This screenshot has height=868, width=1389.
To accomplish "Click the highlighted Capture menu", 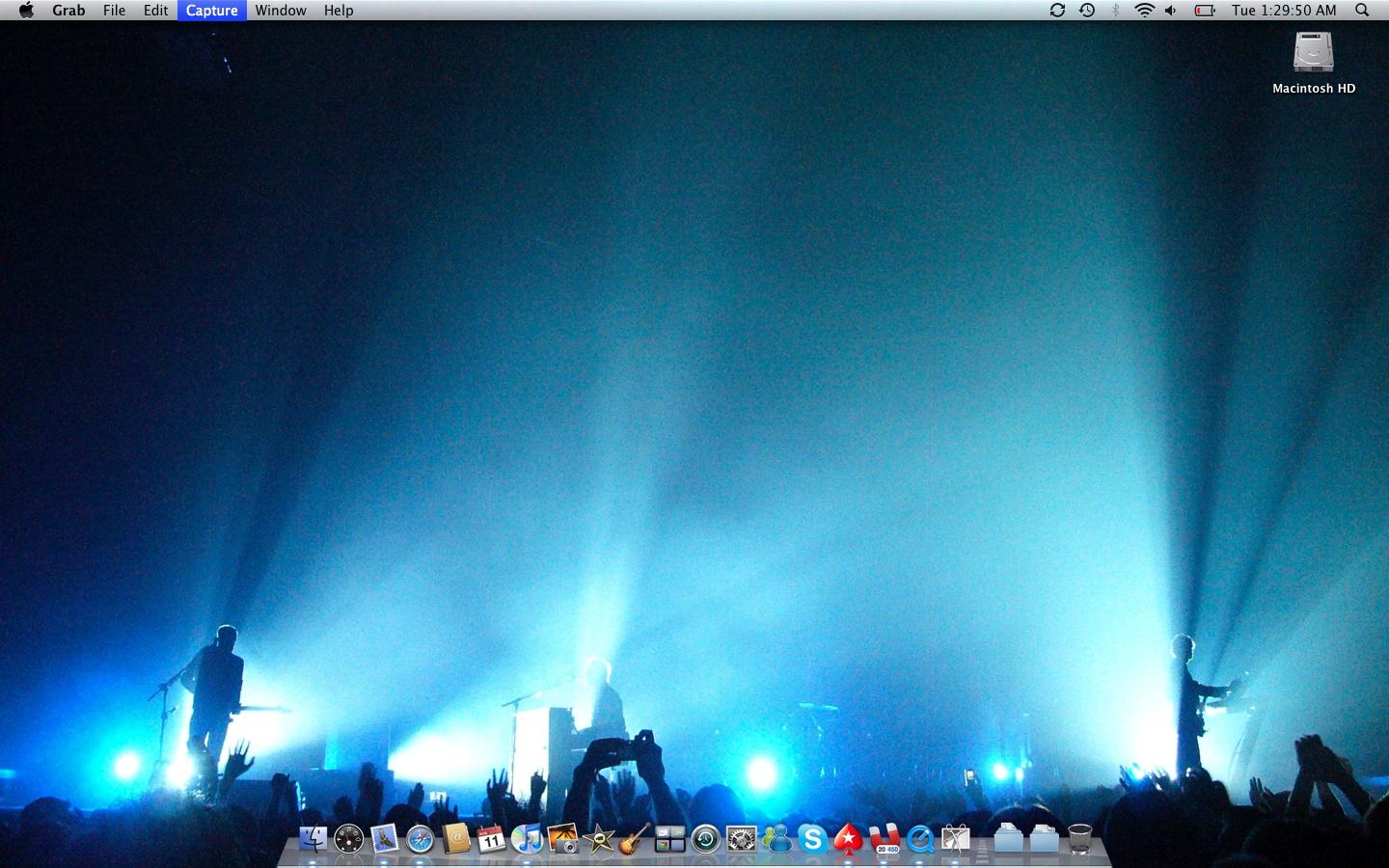I will pos(212,11).
